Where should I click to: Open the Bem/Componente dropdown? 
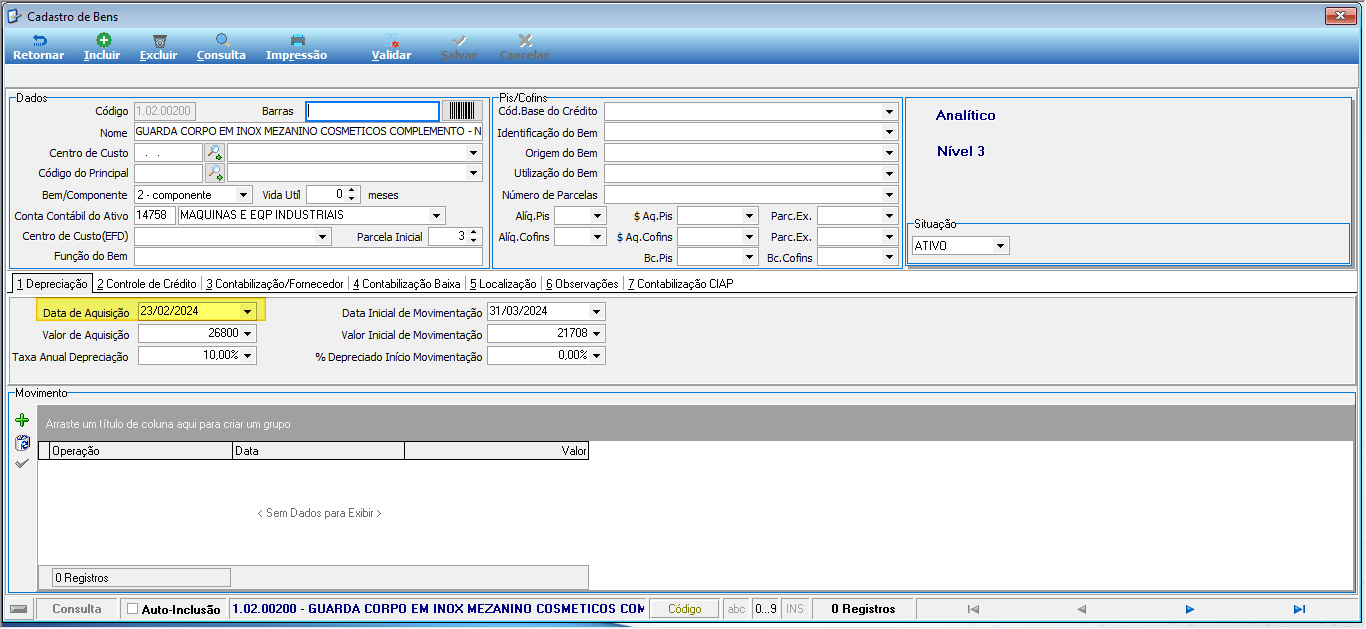(245, 195)
